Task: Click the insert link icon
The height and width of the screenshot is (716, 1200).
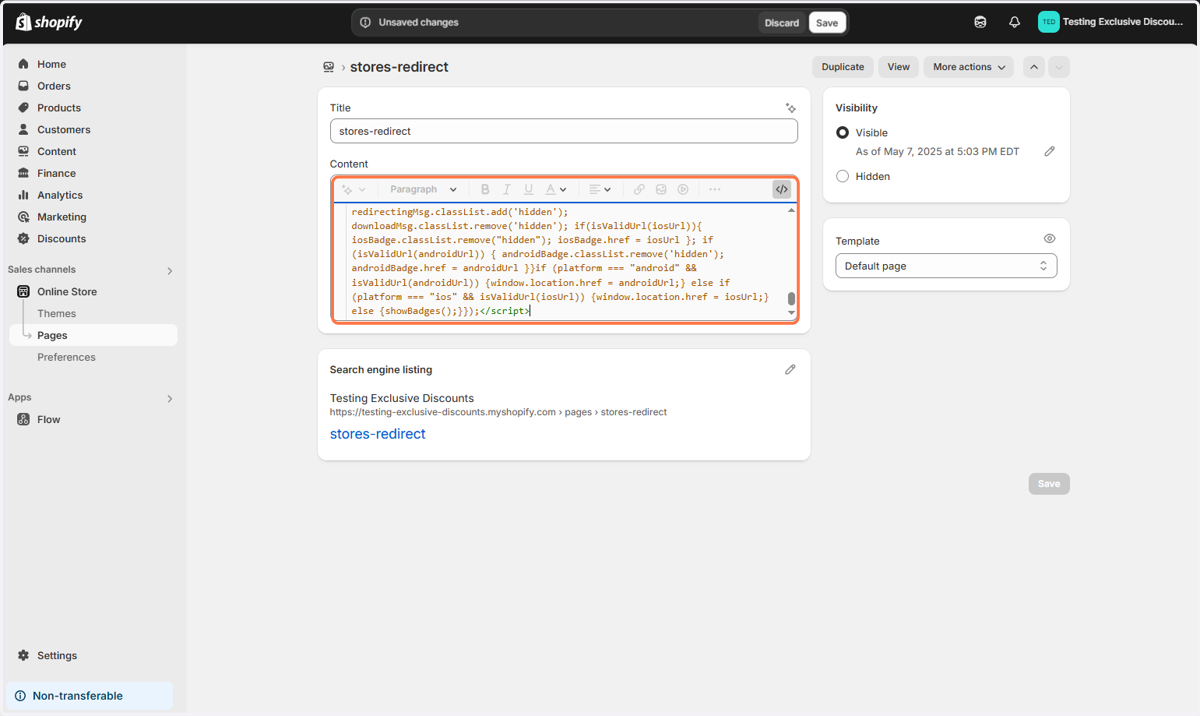Action: 639,189
